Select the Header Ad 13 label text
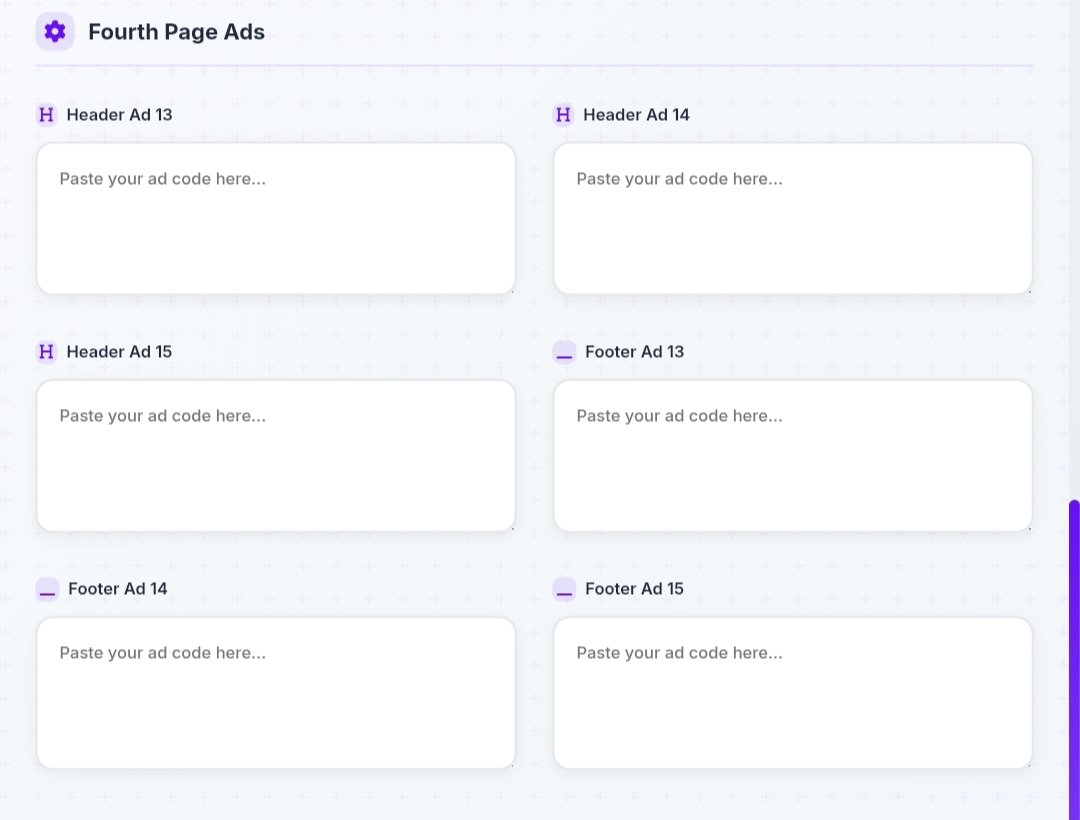This screenshot has width=1080, height=820. (x=119, y=115)
